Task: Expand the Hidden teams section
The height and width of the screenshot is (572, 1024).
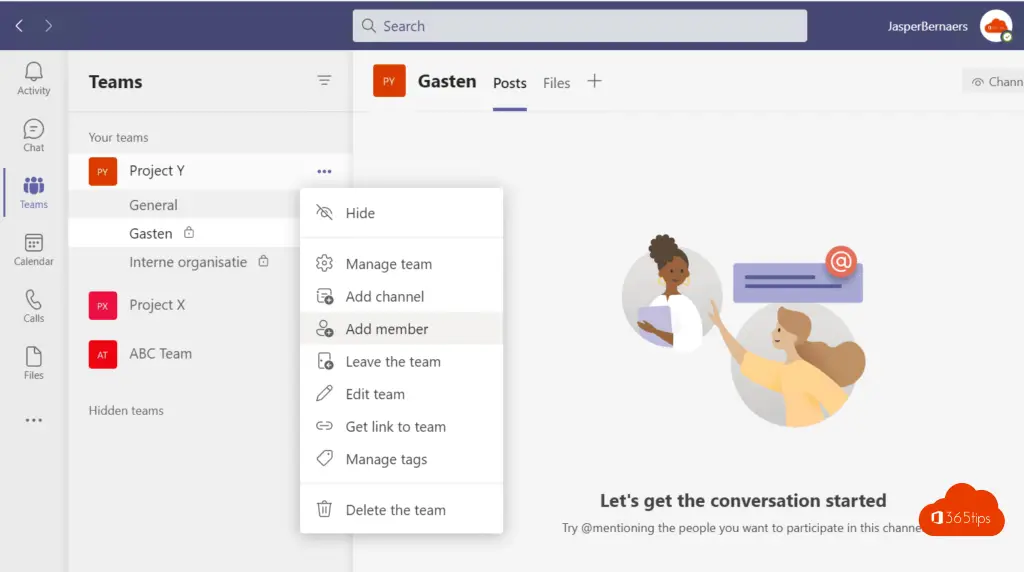Action: [x=126, y=410]
